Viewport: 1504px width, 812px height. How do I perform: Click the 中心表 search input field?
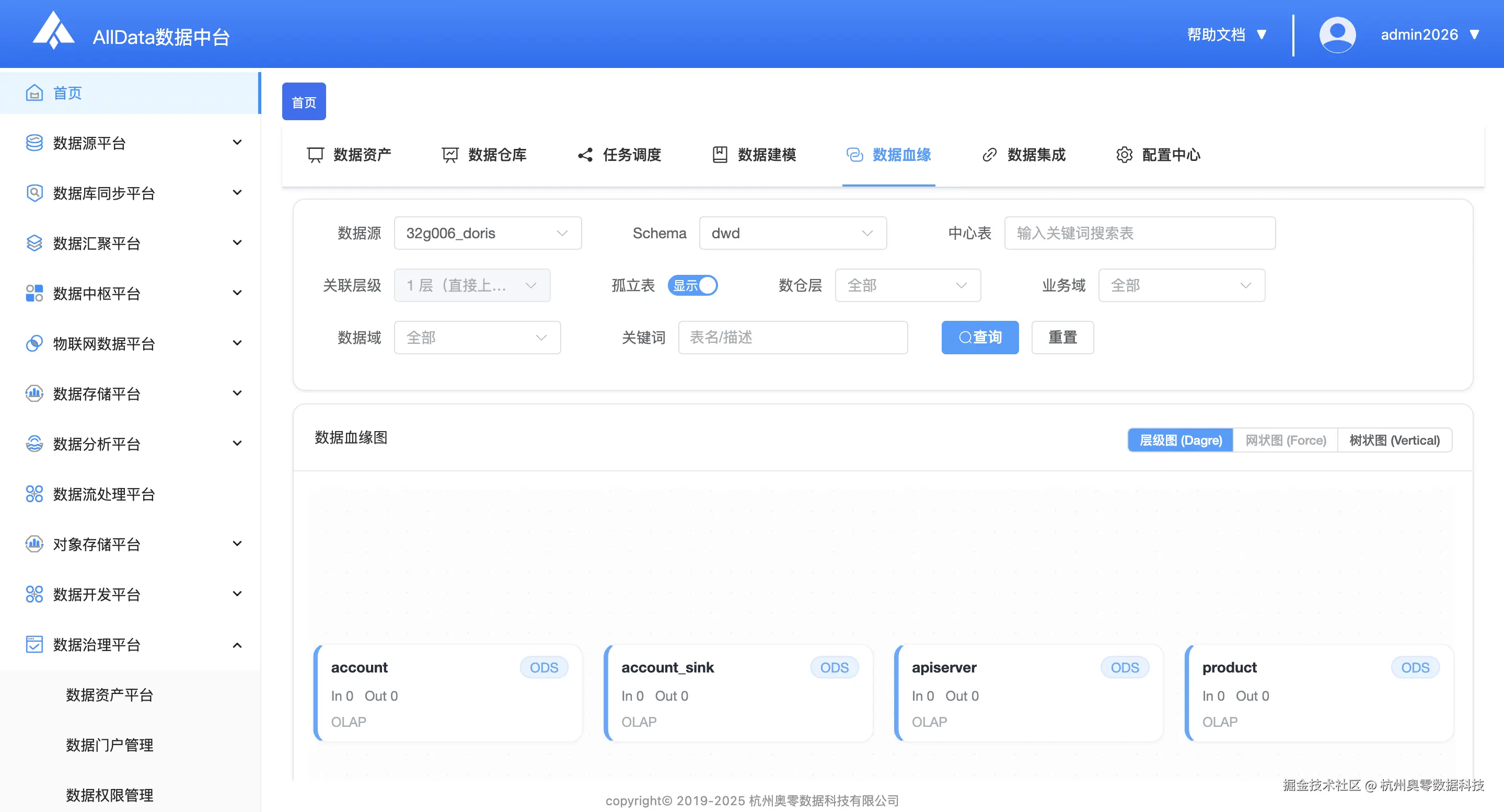coord(1139,233)
